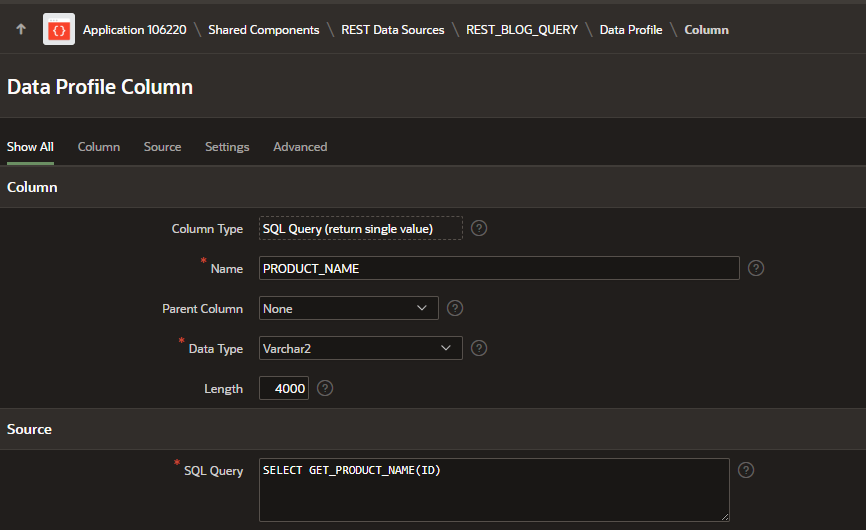Open help for Name field
866x530 pixels.
(756, 268)
